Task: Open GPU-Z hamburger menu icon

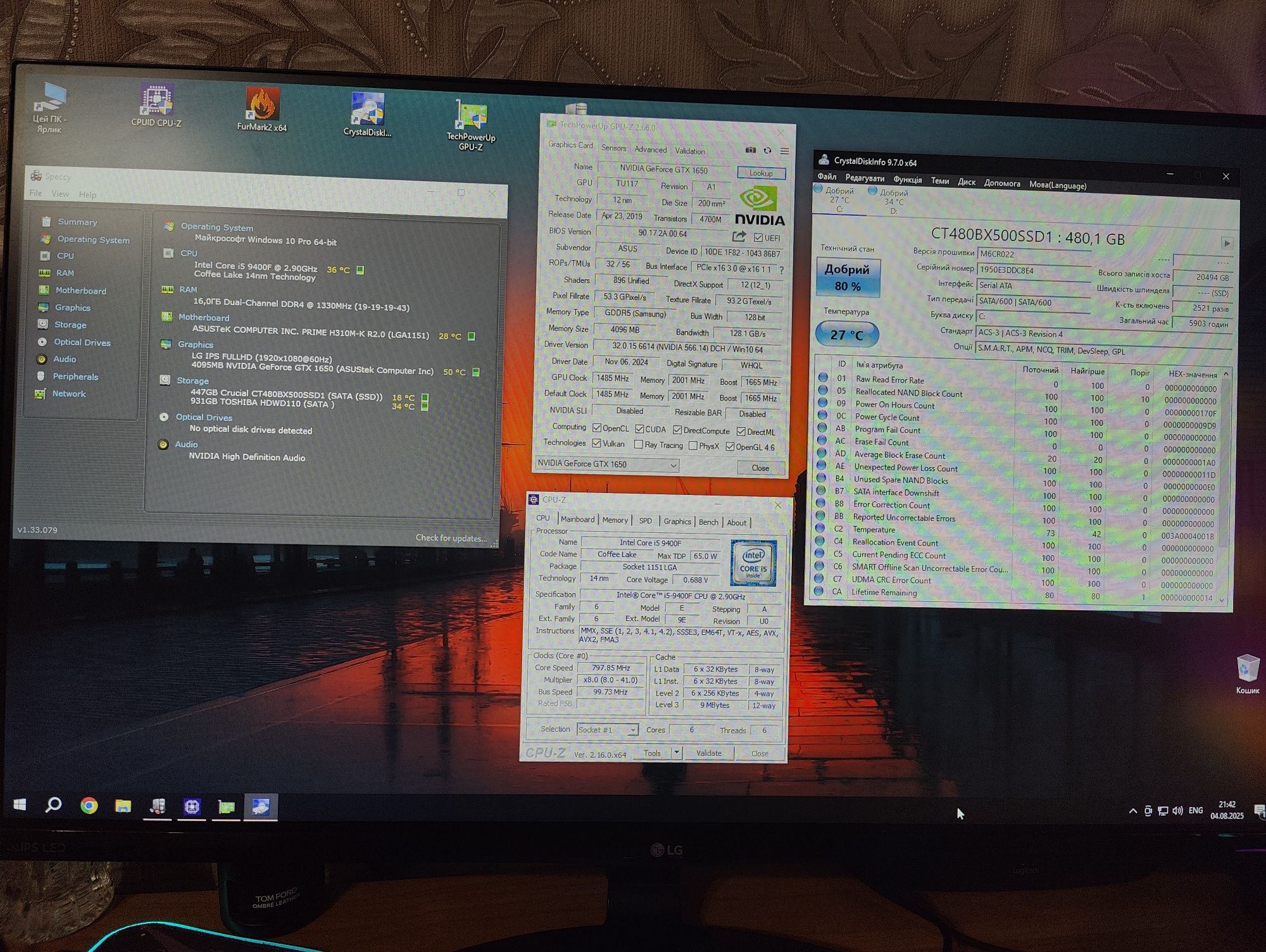Action: pyautogui.click(x=784, y=151)
